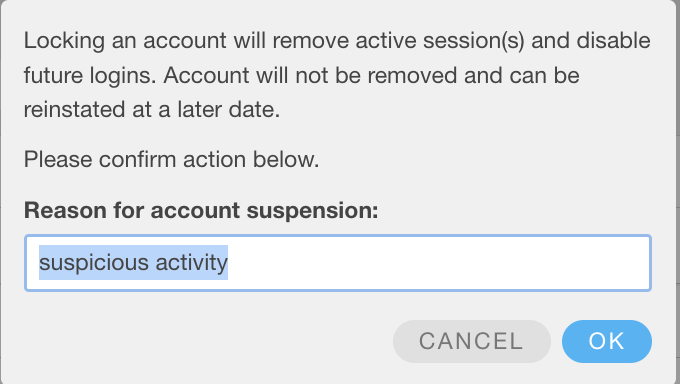Click the word 'suspicious' in the text field
Screen dimensions: 680x384
tap(94, 263)
